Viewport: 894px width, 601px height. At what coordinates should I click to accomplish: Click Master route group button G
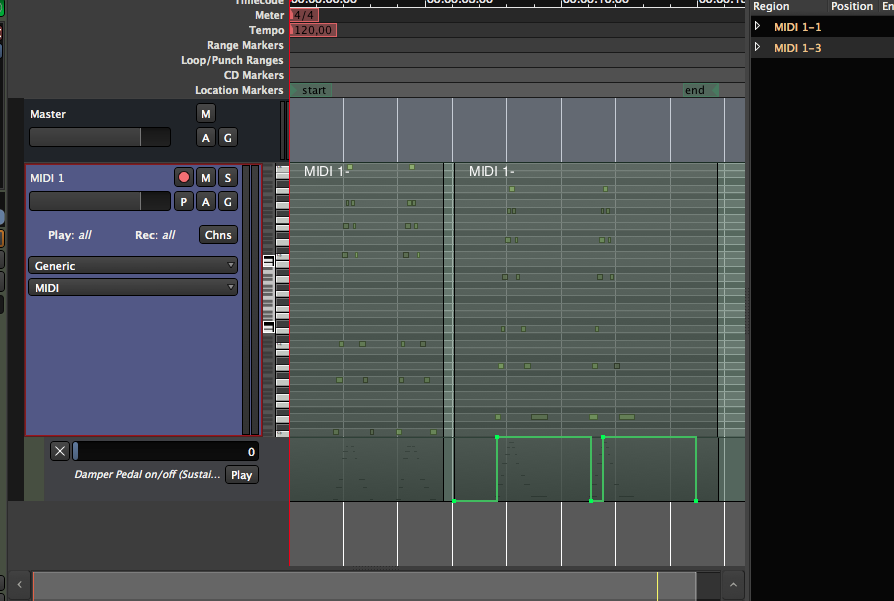click(228, 138)
